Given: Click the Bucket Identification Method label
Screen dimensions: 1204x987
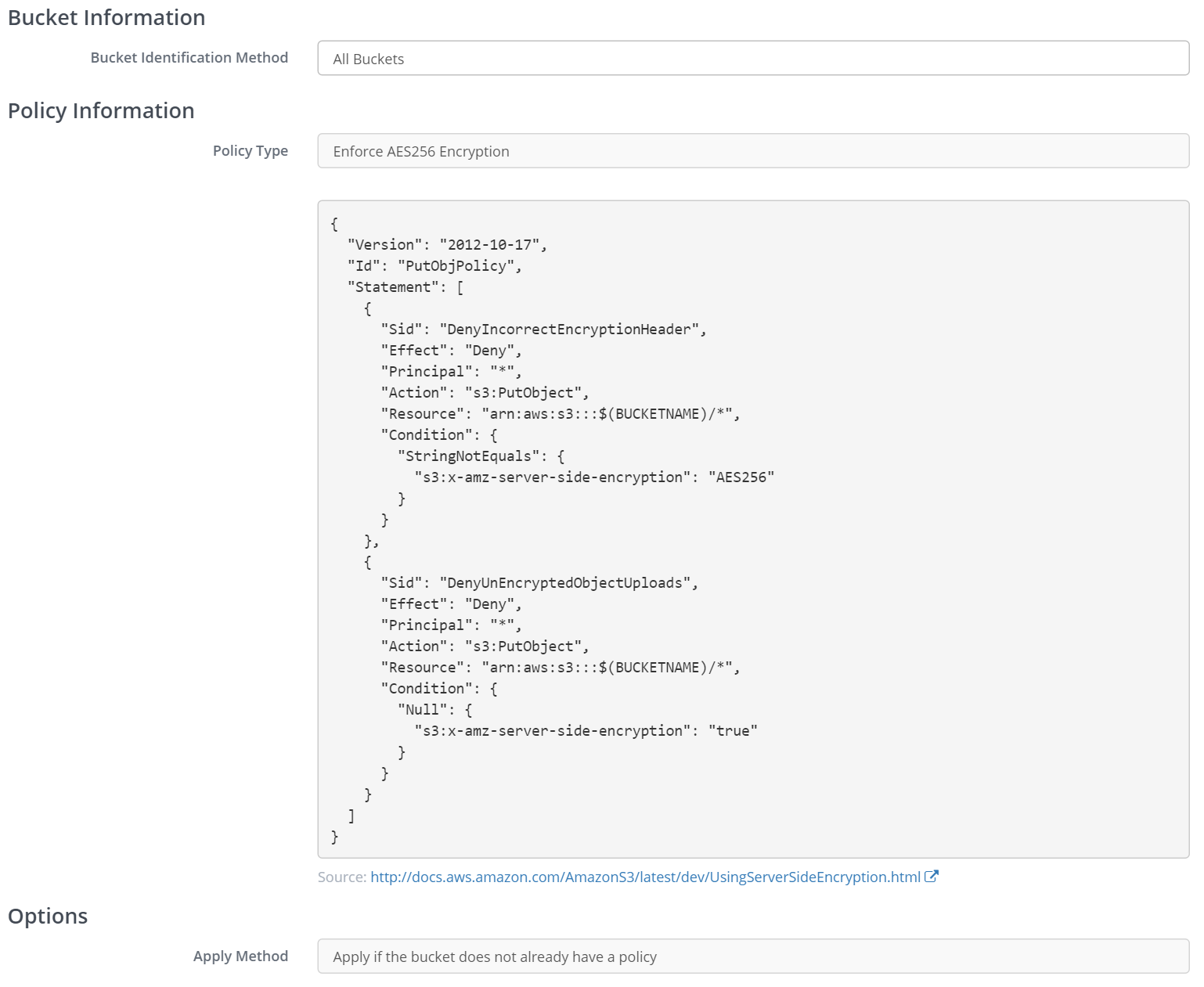Looking at the screenshot, I should point(189,58).
